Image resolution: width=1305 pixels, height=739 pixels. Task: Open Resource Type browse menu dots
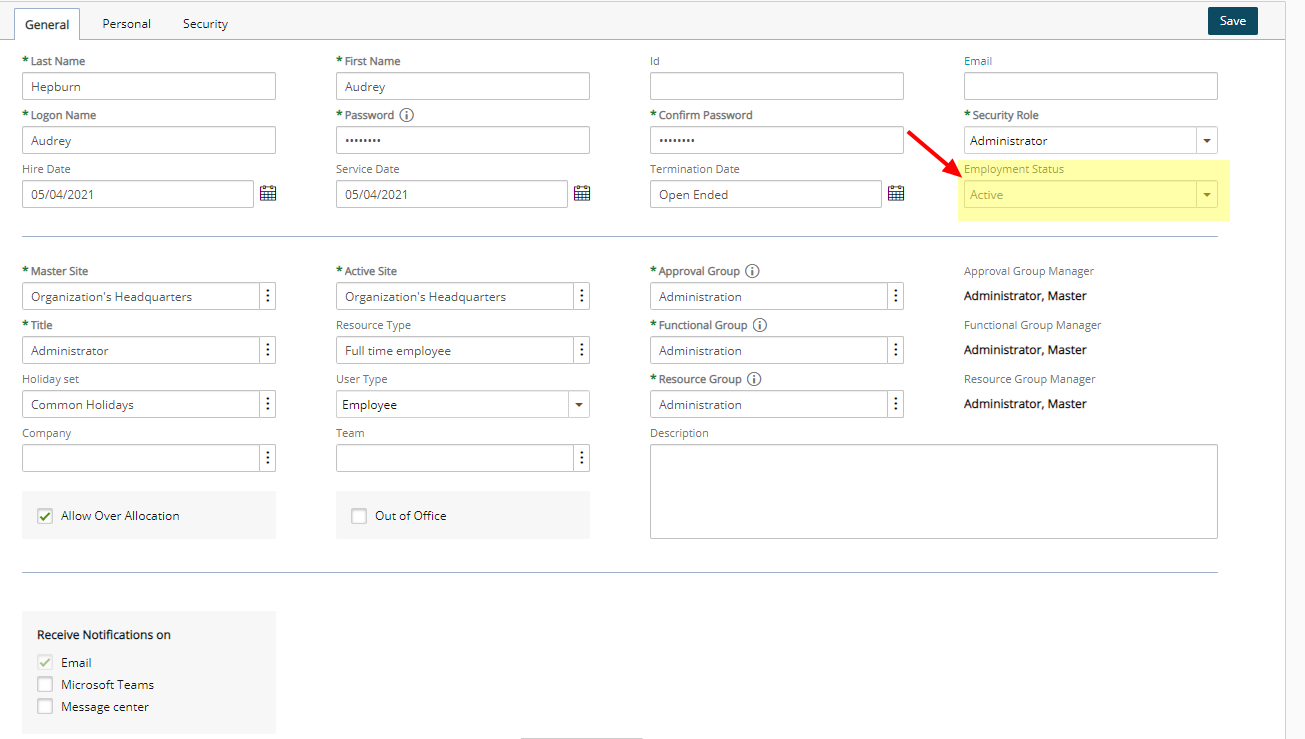[582, 351]
